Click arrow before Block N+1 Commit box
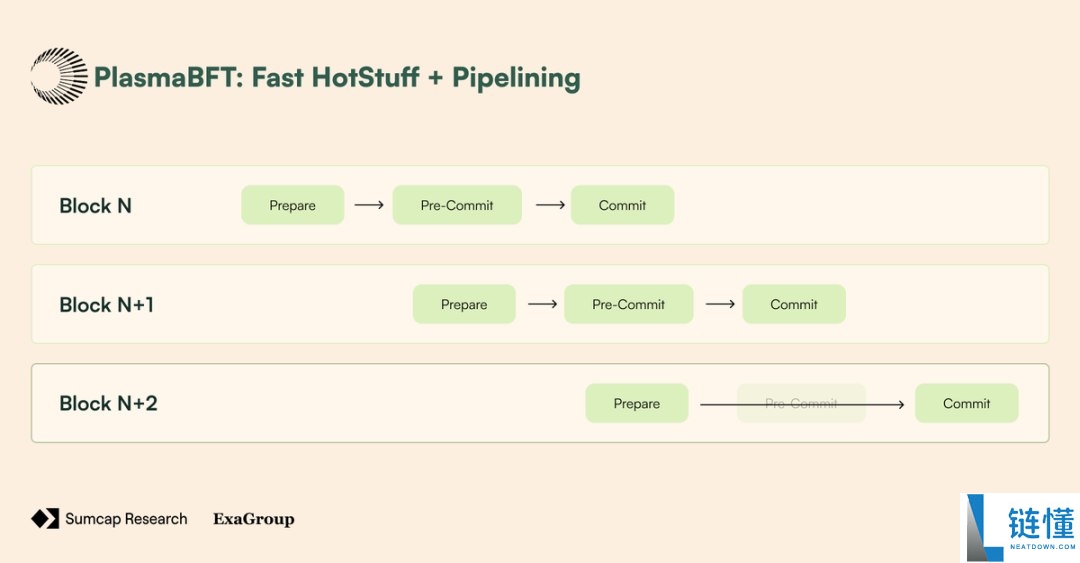The width and height of the screenshot is (1080, 563). pos(720,304)
